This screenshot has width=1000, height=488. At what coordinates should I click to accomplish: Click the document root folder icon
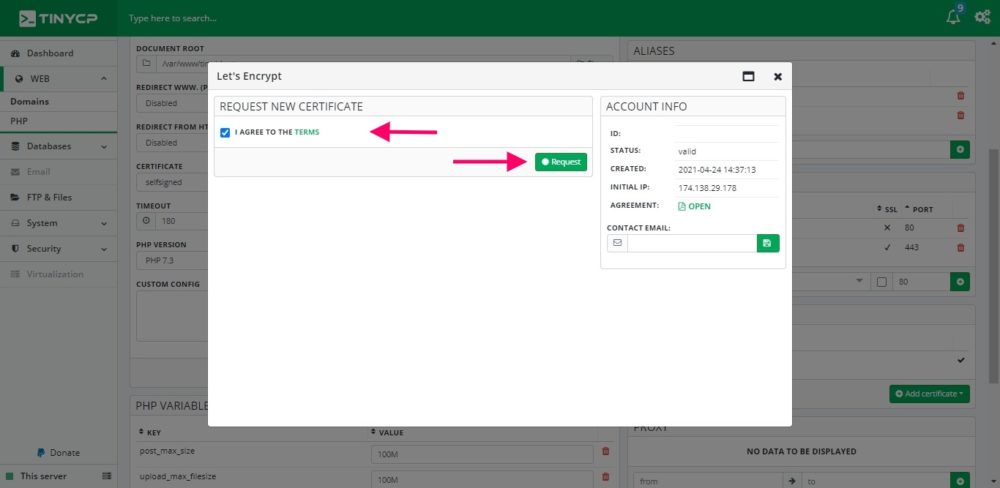pos(146,64)
